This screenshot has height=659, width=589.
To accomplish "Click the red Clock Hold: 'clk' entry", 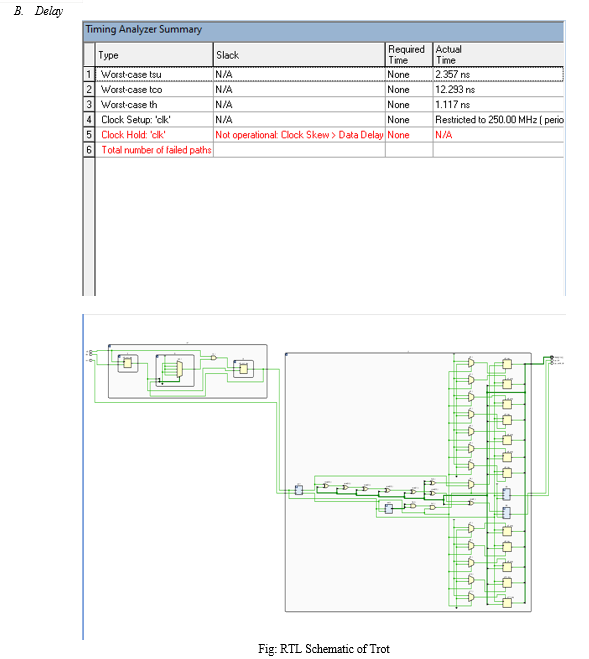I will click(x=133, y=134).
